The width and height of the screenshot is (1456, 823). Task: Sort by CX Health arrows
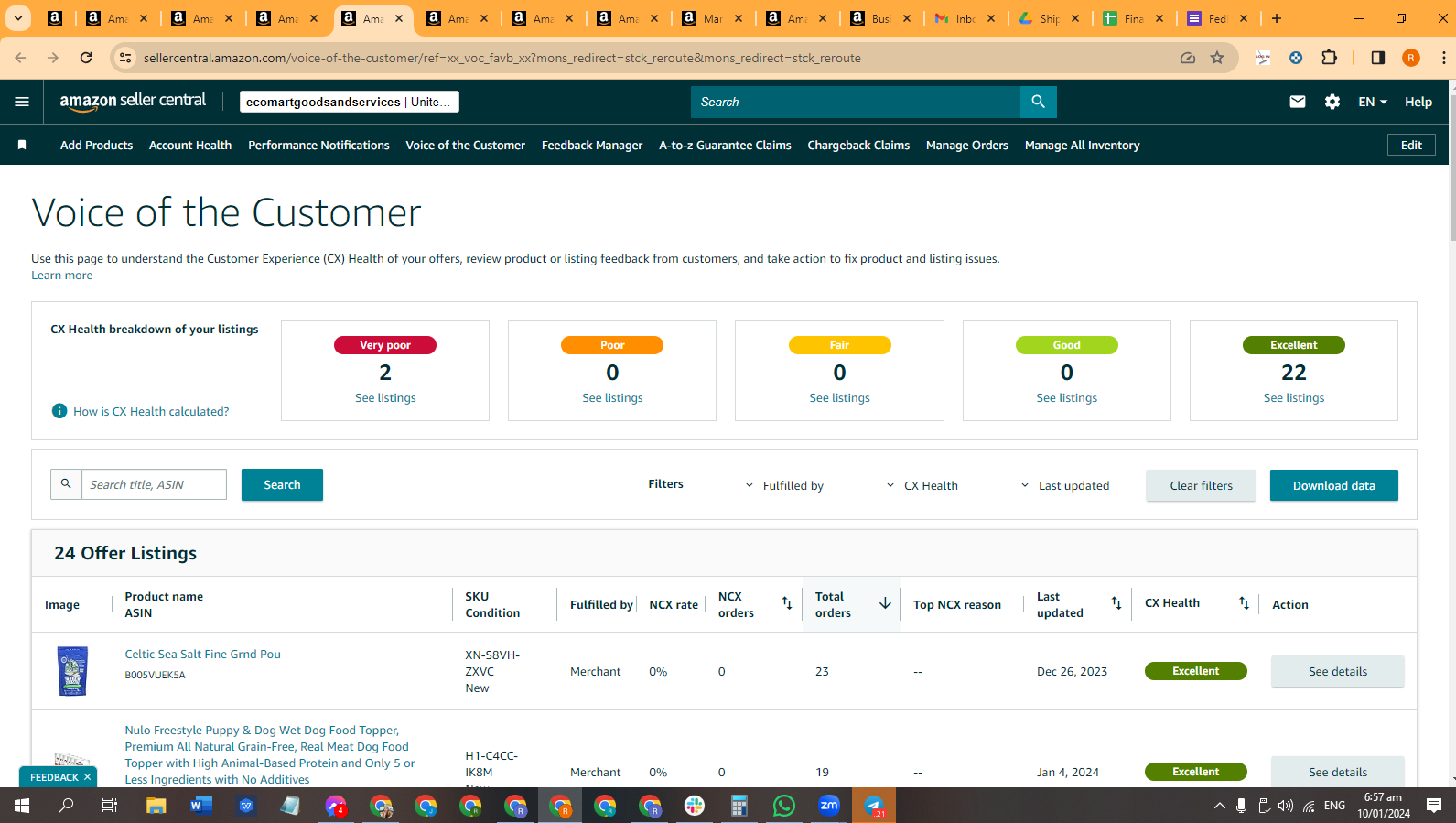tap(1244, 603)
